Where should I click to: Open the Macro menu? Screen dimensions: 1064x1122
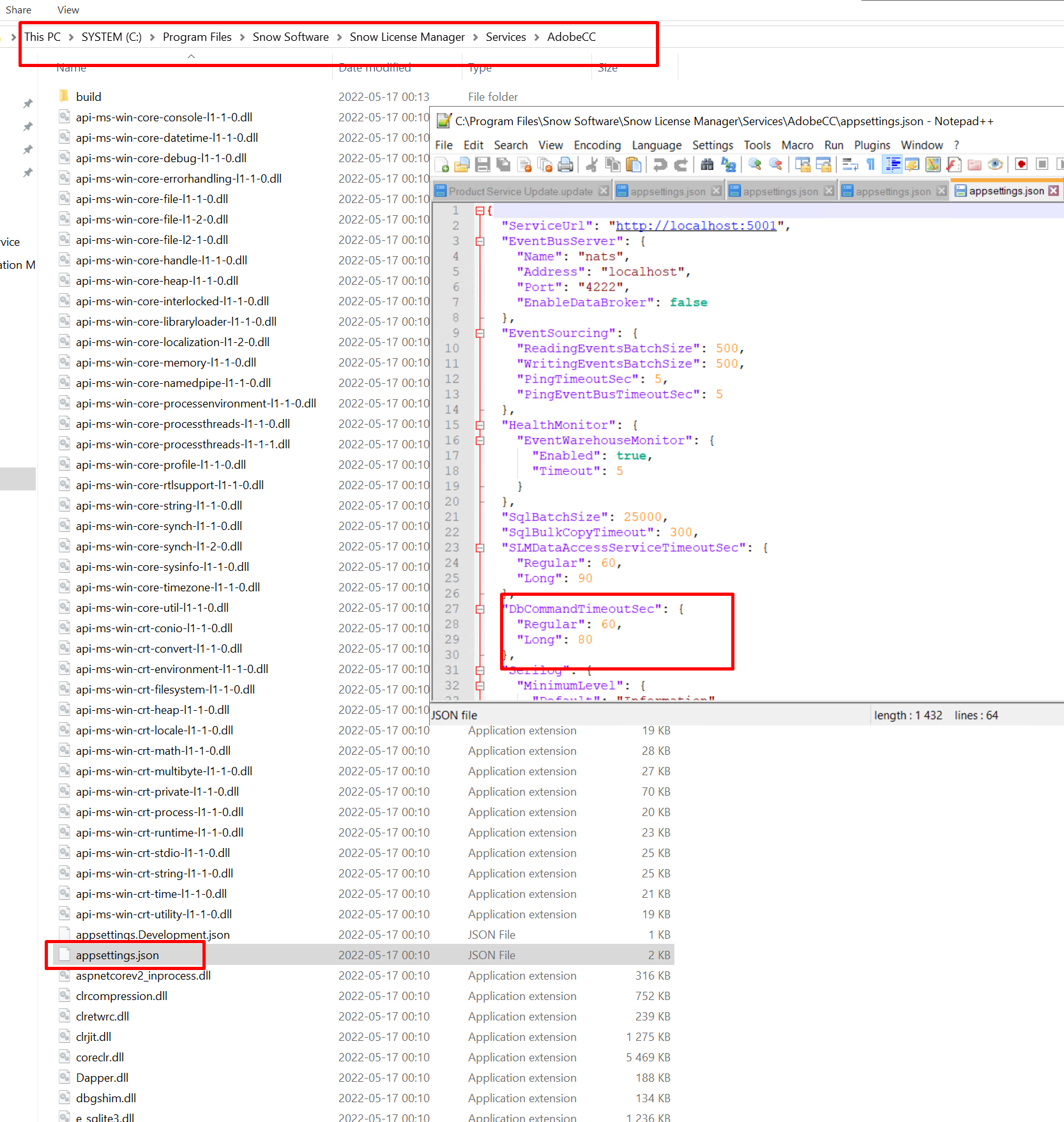click(x=797, y=145)
